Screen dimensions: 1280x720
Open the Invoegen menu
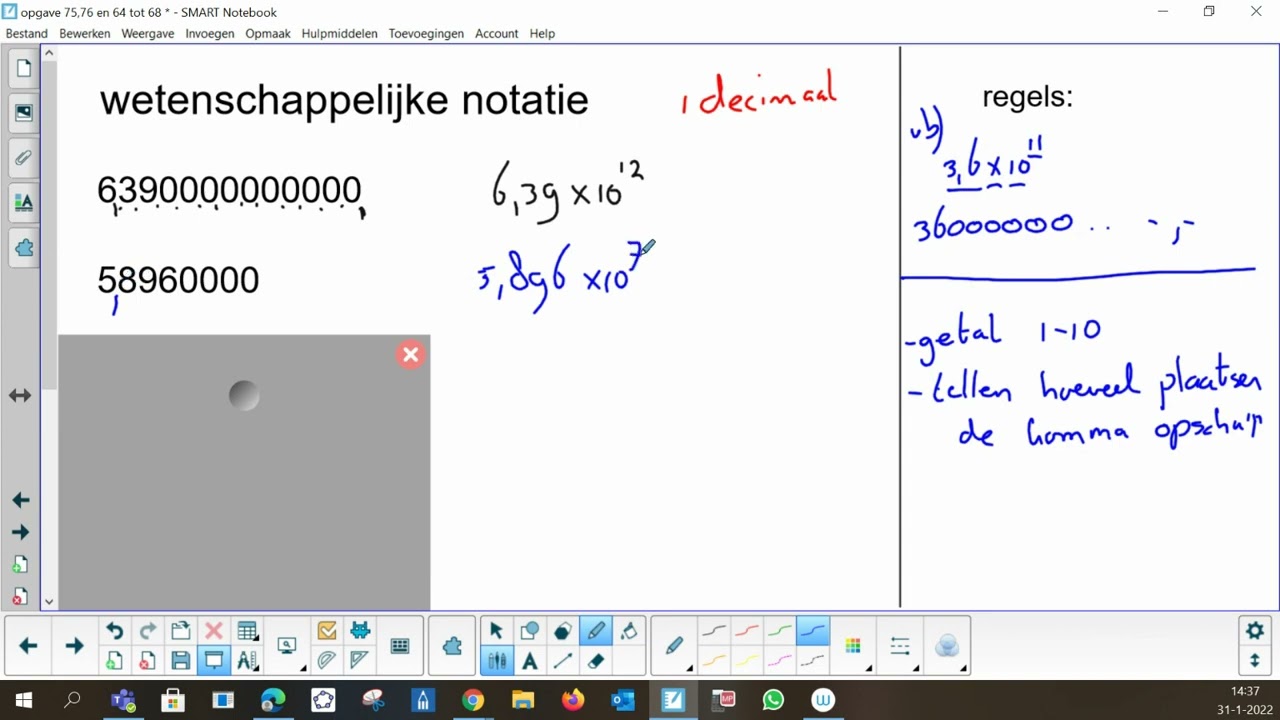[210, 33]
